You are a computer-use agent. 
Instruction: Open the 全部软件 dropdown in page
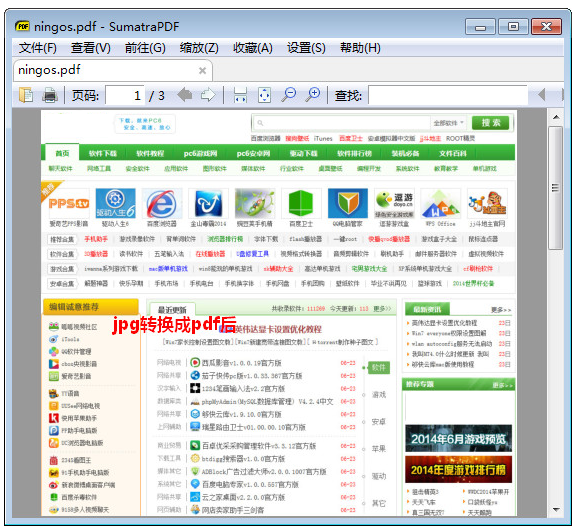449,123
